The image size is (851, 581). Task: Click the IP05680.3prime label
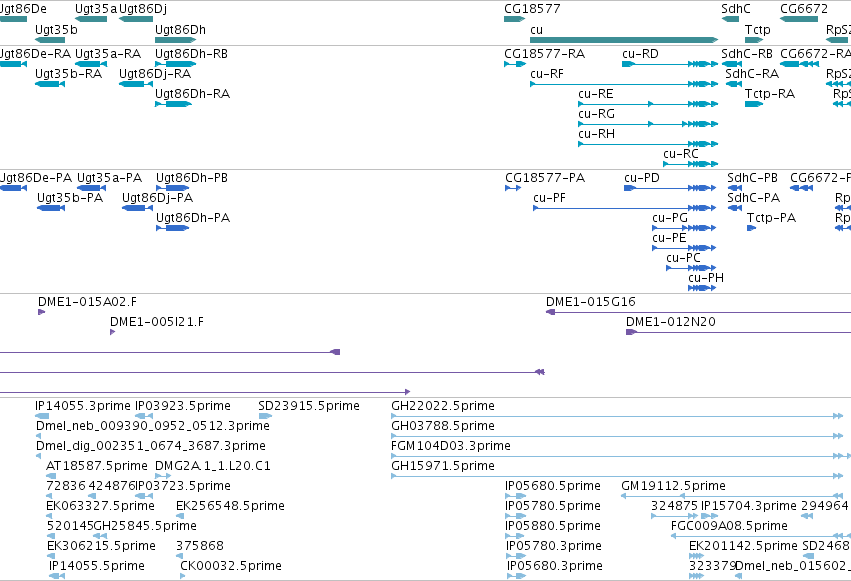[555, 566]
